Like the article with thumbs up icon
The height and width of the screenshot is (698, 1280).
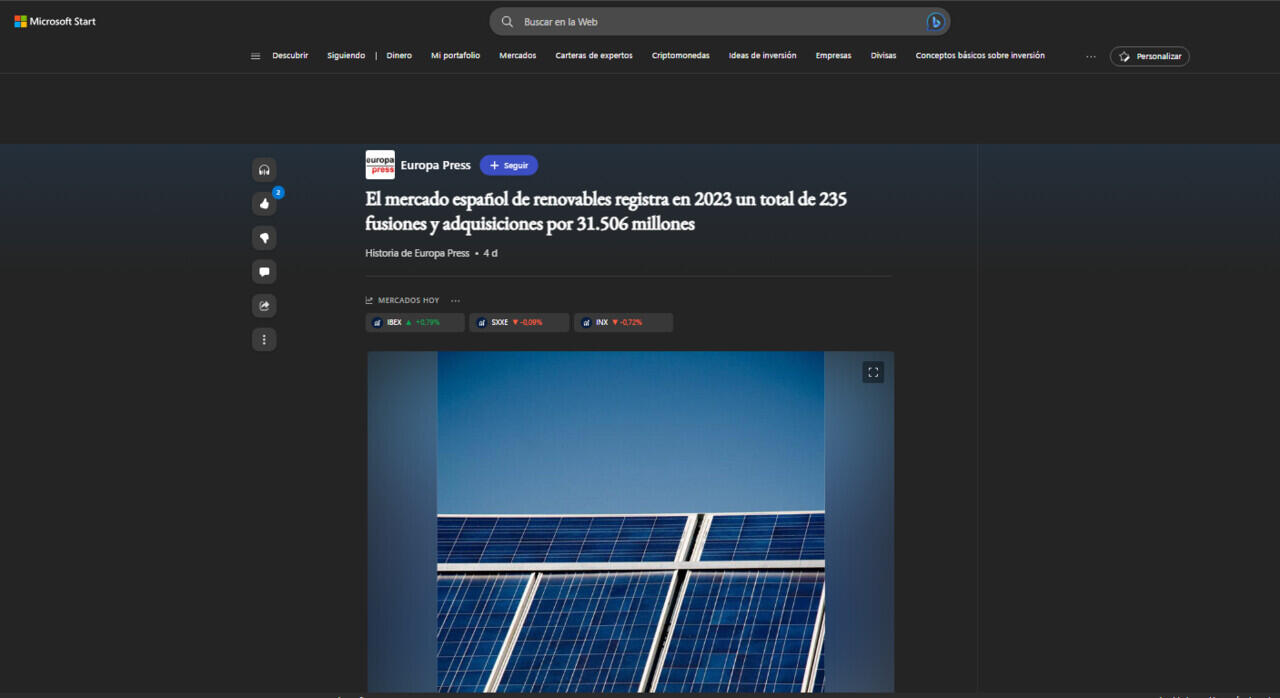(264, 204)
